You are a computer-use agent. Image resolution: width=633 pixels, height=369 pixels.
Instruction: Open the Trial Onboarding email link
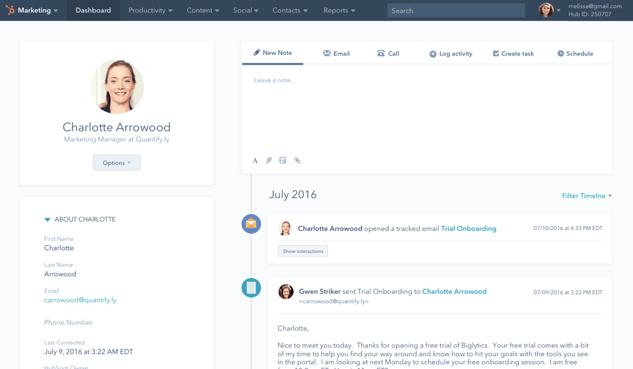point(468,229)
